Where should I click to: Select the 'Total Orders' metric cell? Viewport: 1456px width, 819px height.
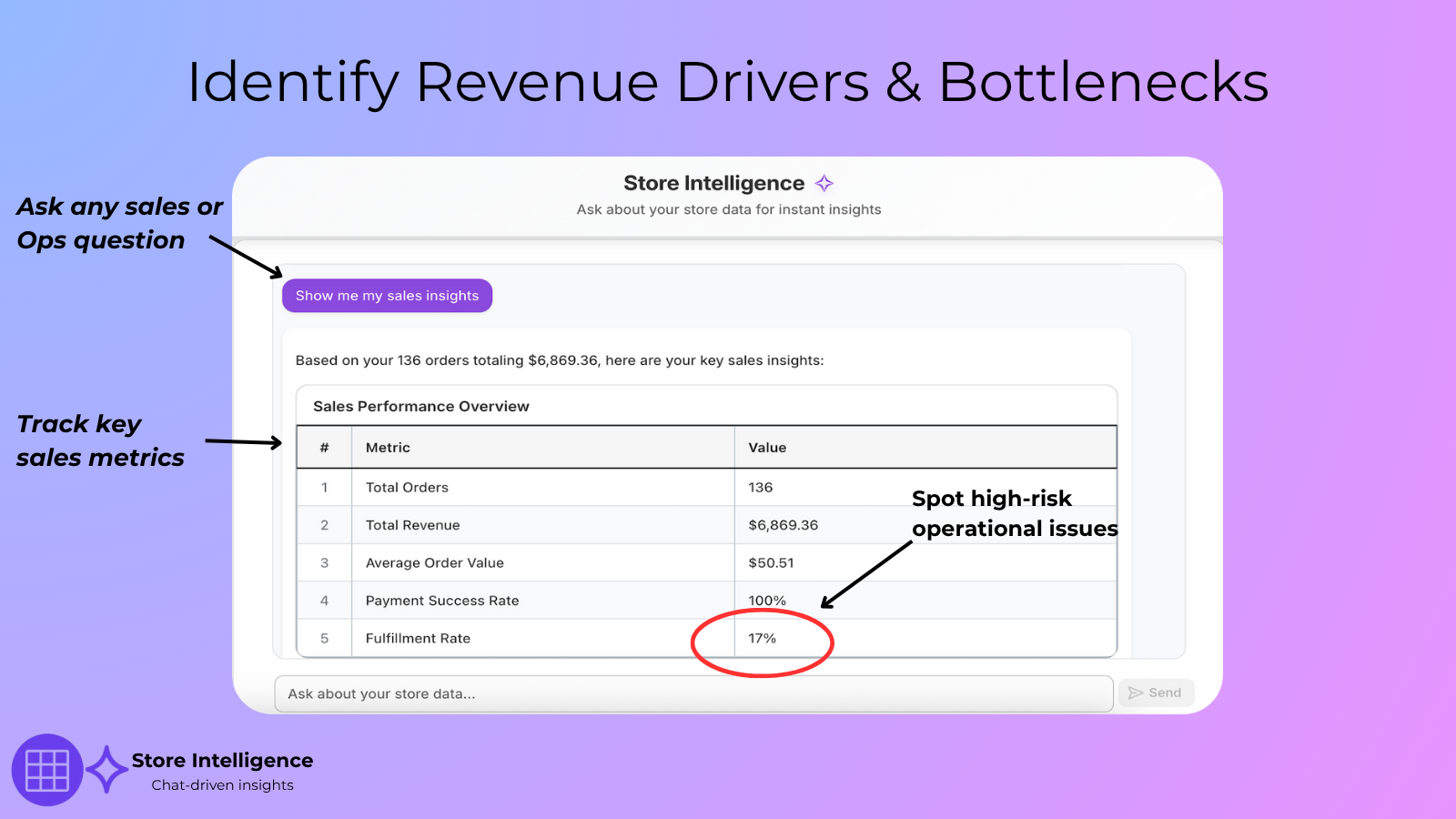pos(543,488)
